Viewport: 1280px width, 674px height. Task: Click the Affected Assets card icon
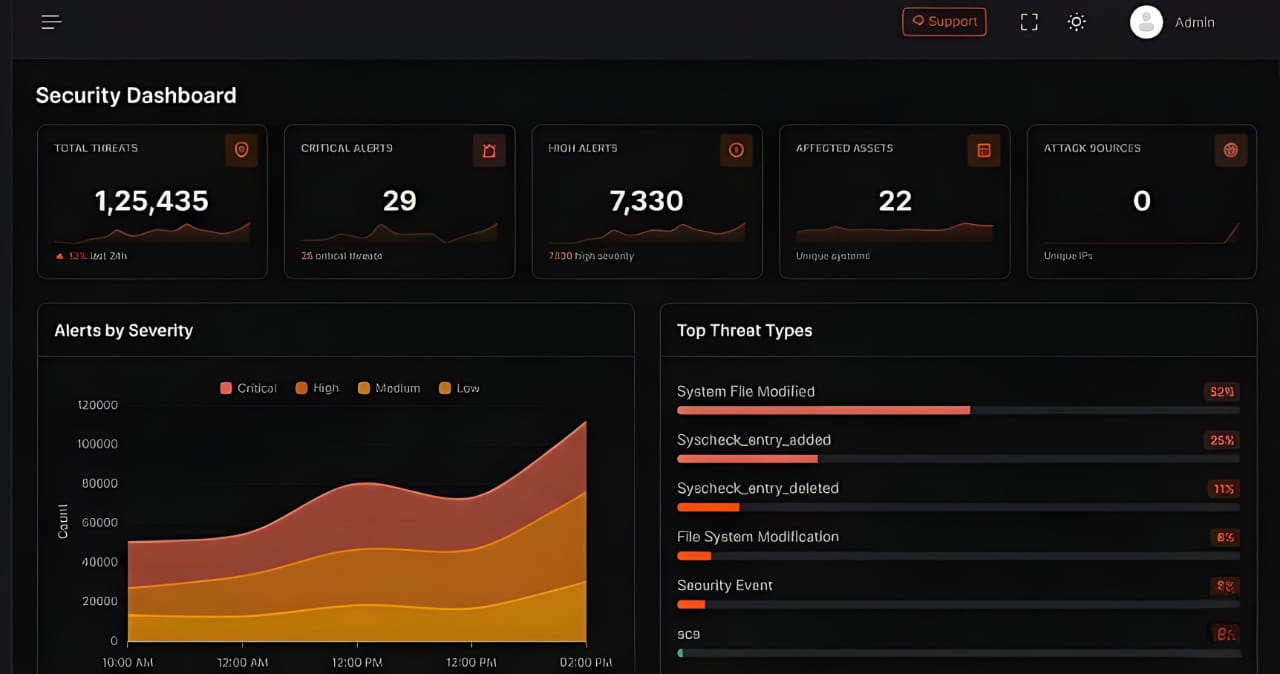point(984,150)
